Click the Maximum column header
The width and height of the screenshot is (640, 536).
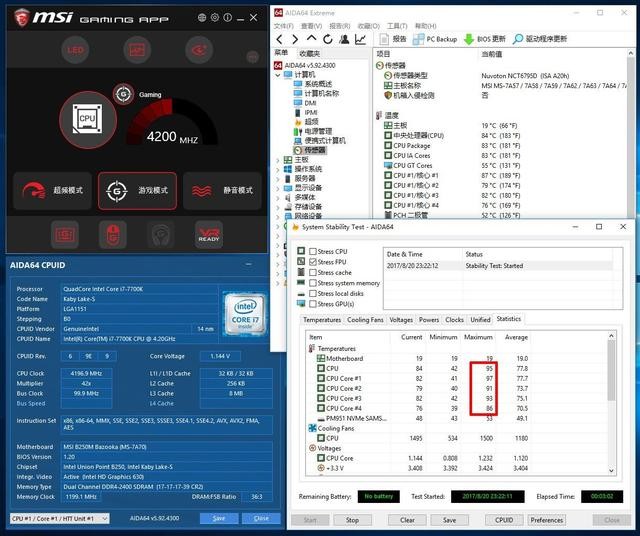click(x=478, y=337)
